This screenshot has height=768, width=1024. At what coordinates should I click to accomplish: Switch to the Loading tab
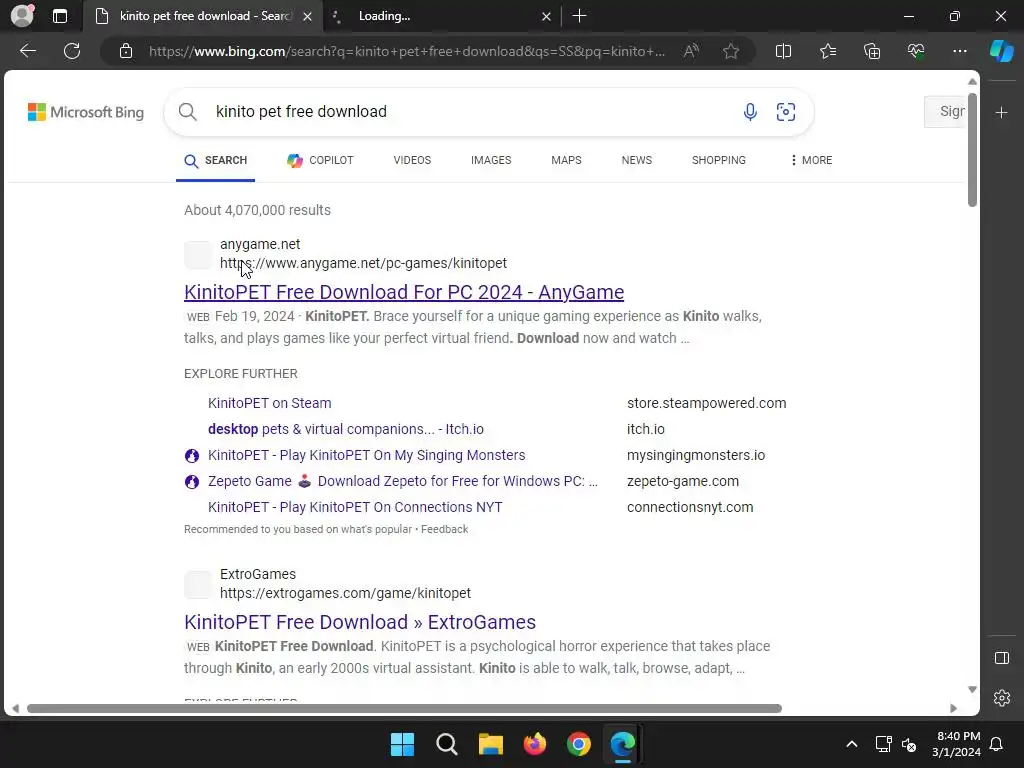click(x=442, y=16)
